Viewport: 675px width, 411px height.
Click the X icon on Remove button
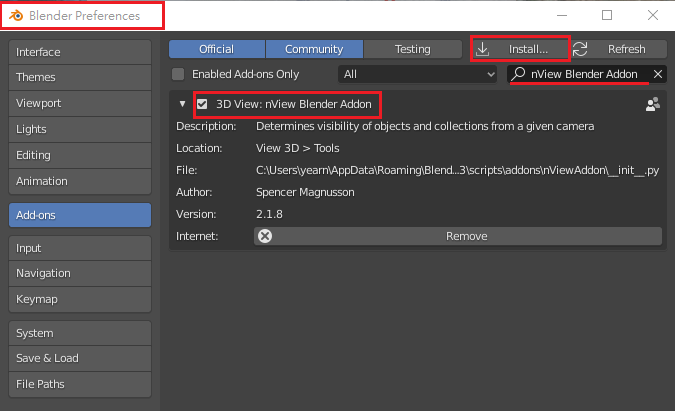[265, 236]
